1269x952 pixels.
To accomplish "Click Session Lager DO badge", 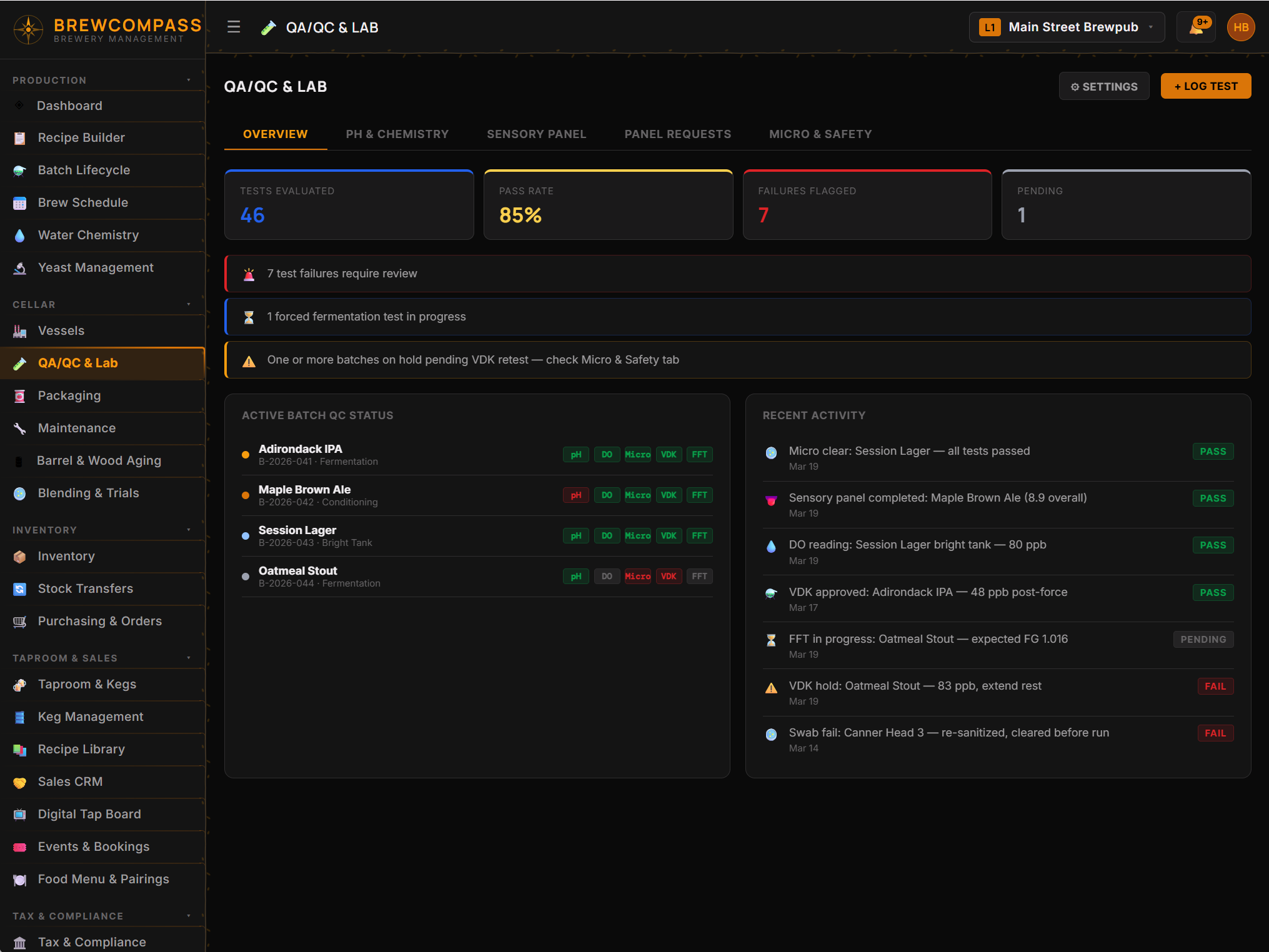I will [x=607, y=536].
